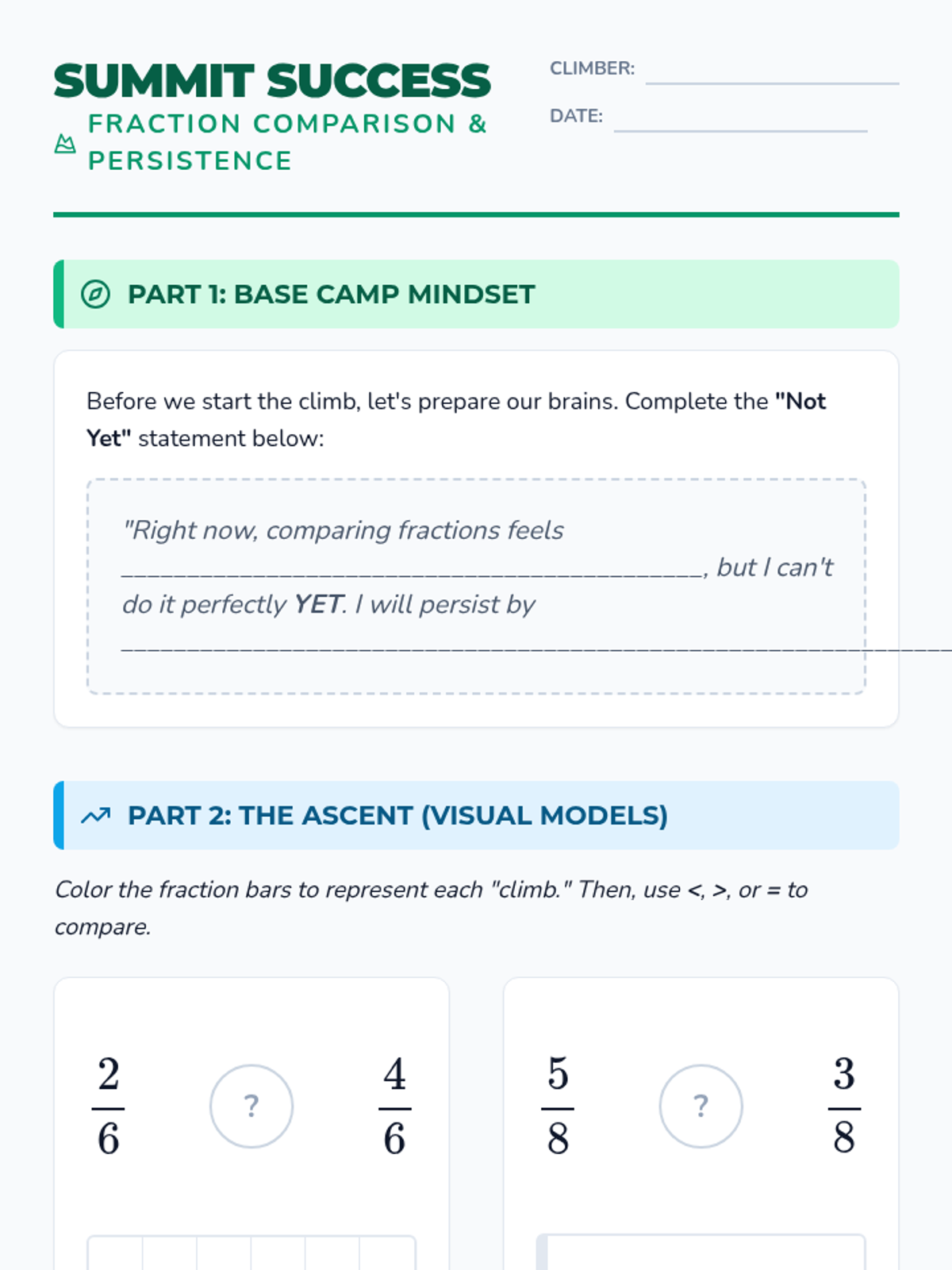The width and height of the screenshot is (952, 1270).
Task: Click the "Part 1: Base Camp Mindset" heading
Action: point(331,294)
